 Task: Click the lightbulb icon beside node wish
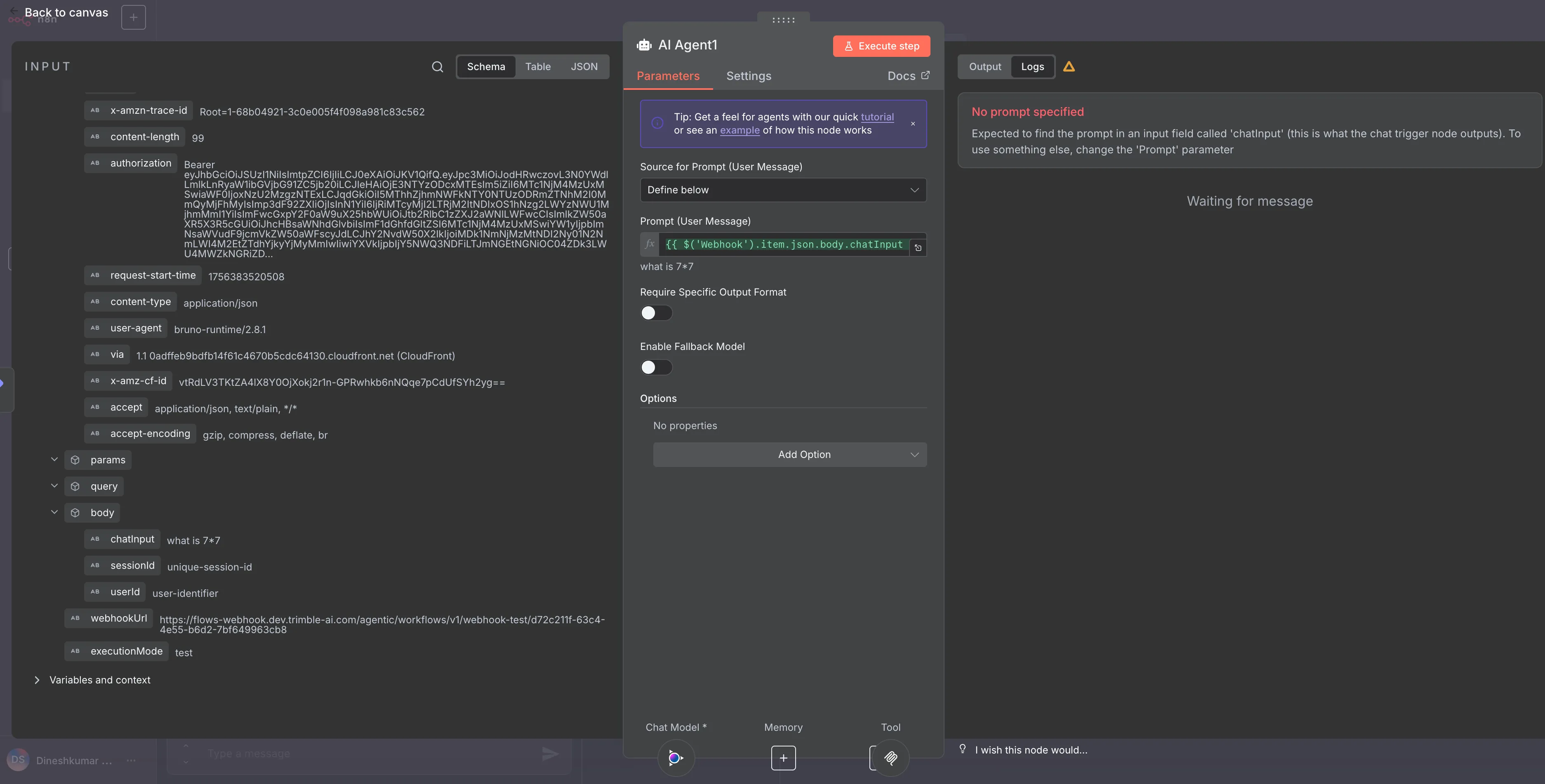click(x=963, y=749)
